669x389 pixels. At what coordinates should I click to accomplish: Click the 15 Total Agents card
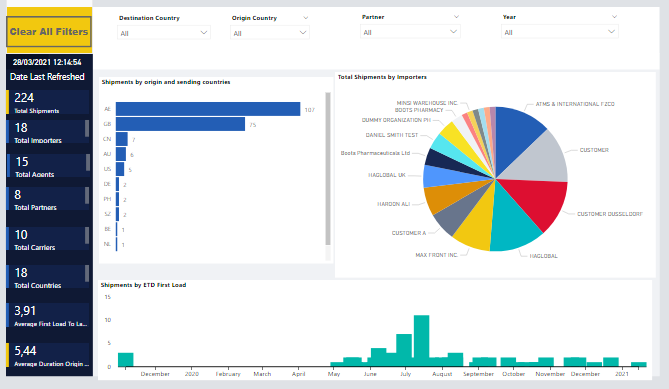coord(48,166)
